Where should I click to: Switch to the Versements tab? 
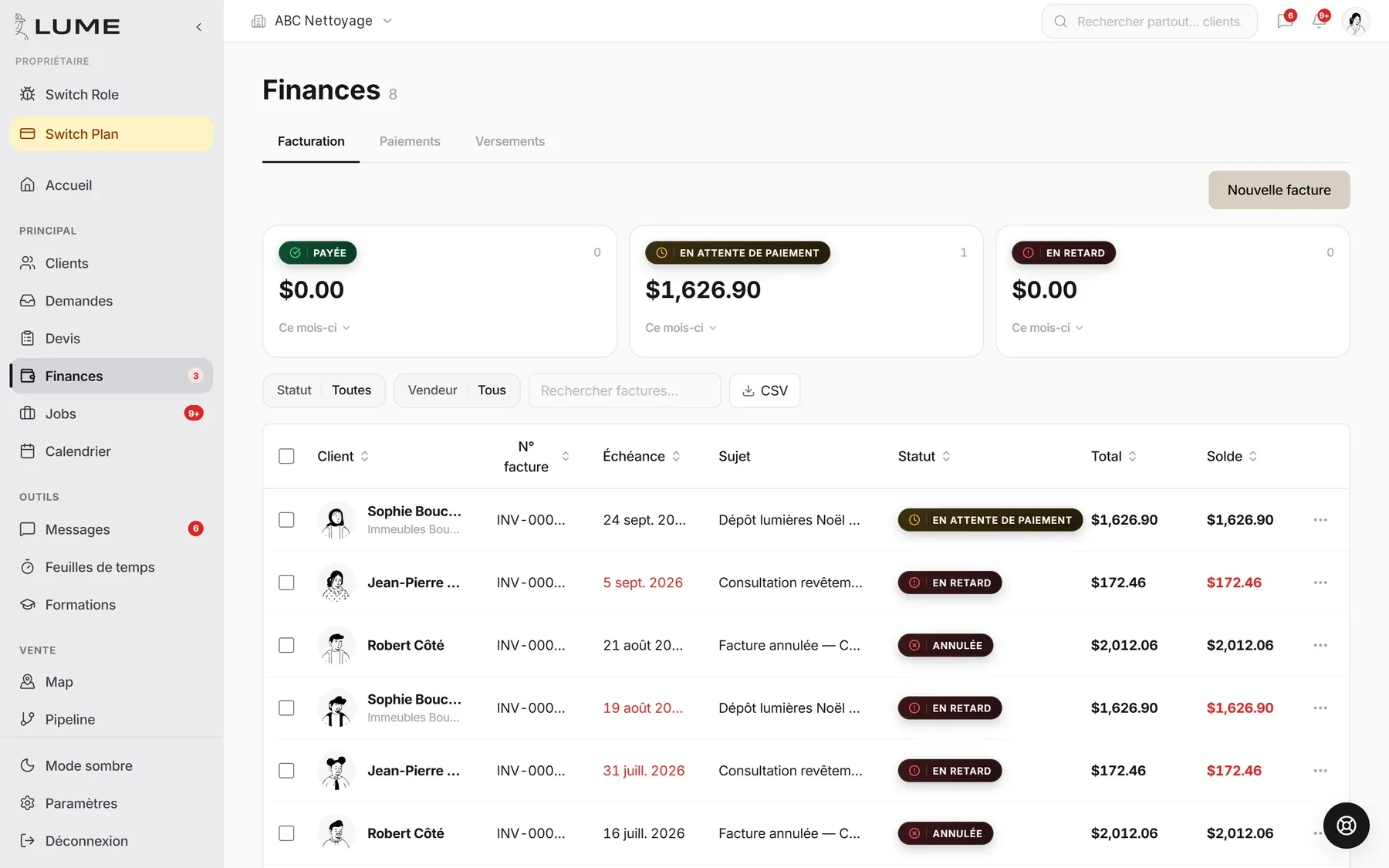tap(510, 141)
